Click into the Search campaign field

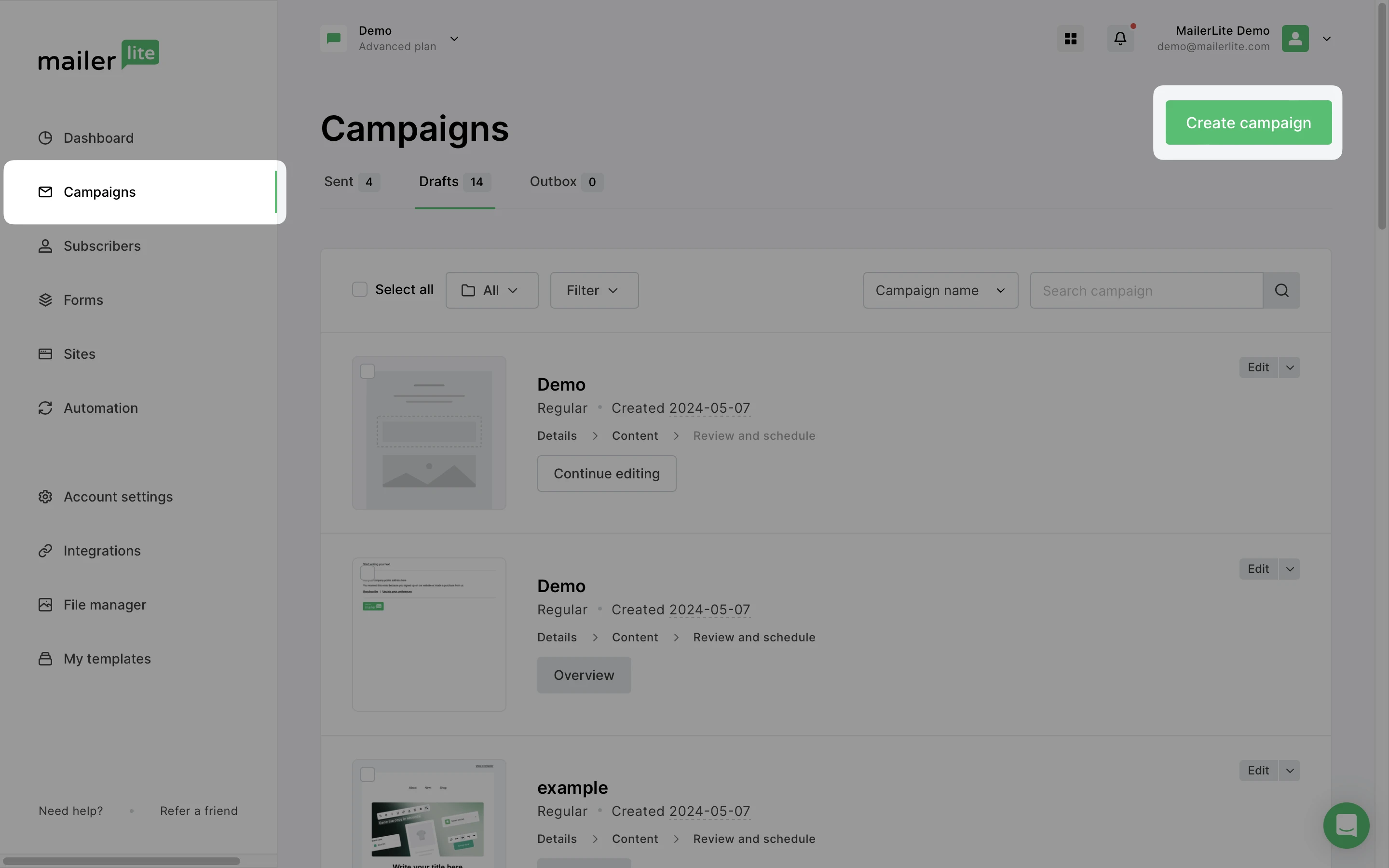tap(1145, 290)
